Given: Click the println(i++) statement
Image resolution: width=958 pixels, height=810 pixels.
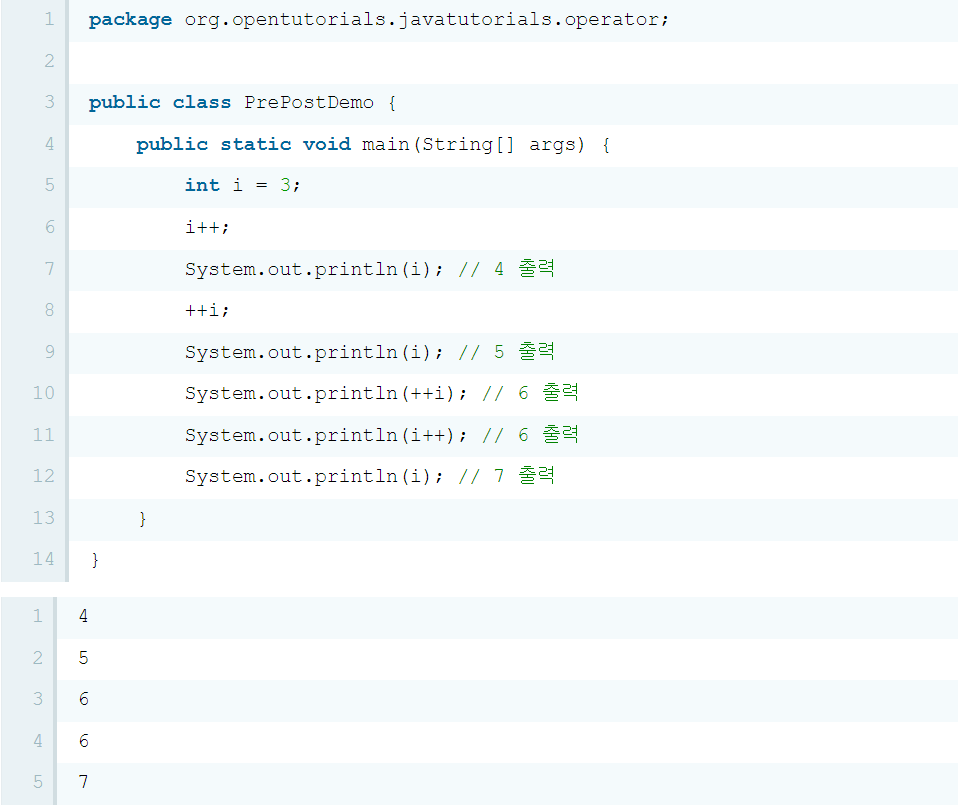Looking at the screenshot, I should click(x=382, y=435).
